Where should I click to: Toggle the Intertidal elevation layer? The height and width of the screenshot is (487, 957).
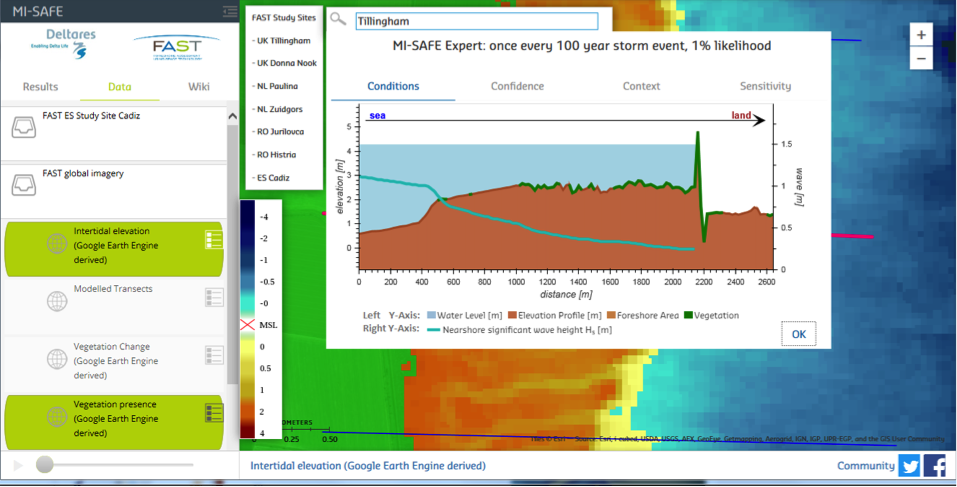[x=114, y=249]
